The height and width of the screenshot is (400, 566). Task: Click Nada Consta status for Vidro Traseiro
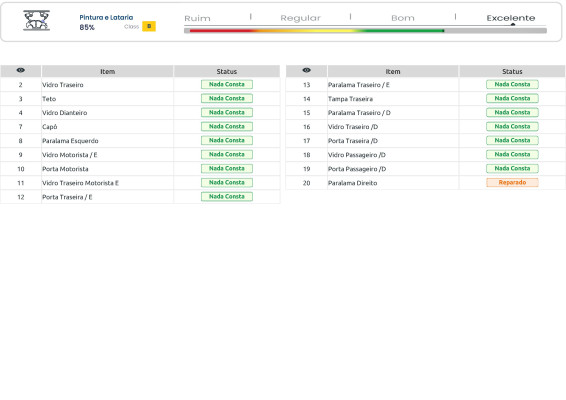(227, 84)
